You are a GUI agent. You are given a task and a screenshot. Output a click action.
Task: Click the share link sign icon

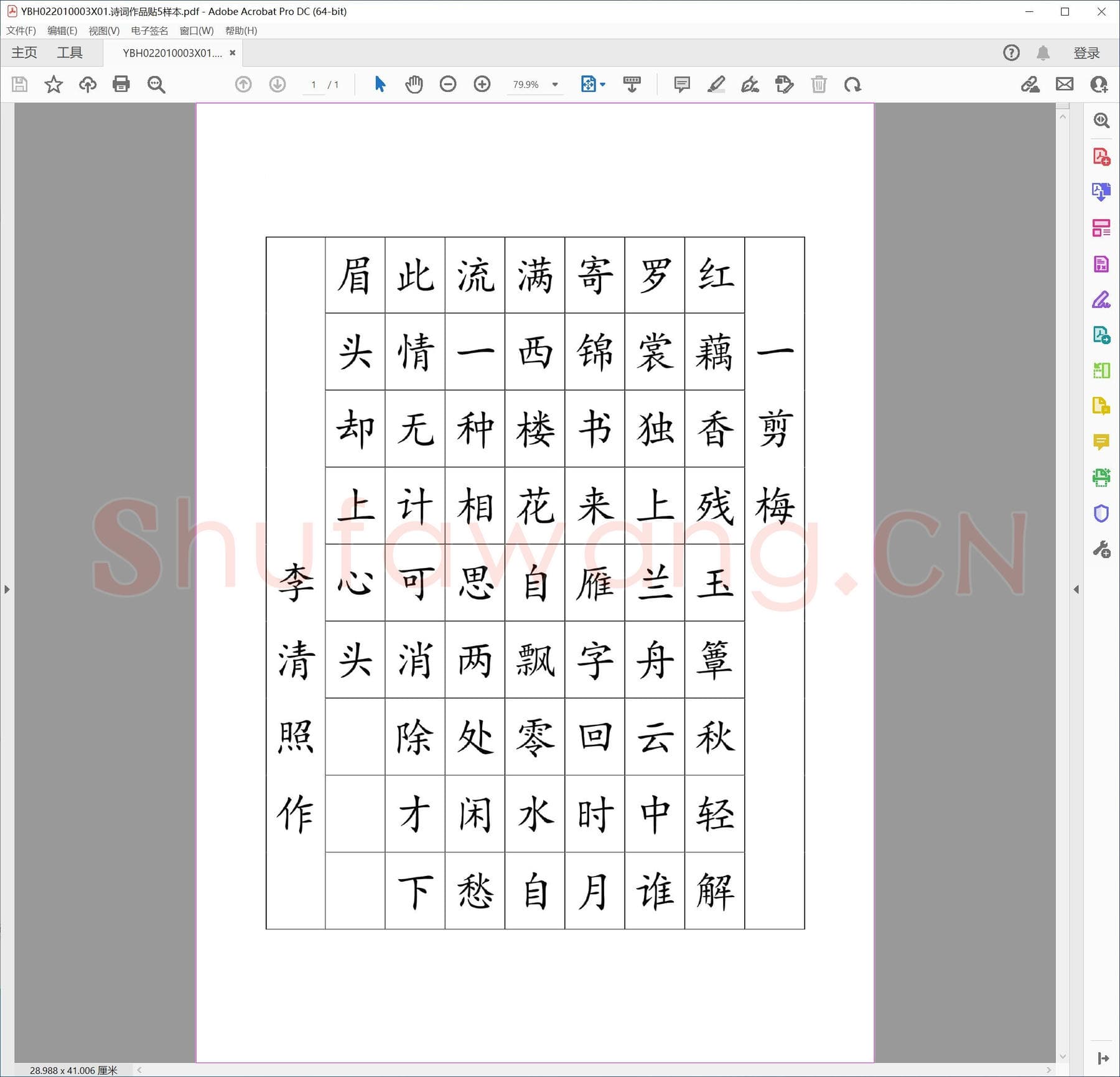click(x=1030, y=84)
